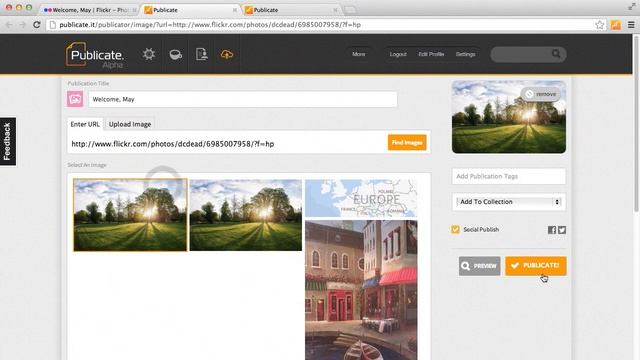Click the Publicate Alpha logo
The width and height of the screenshot is (640, 360).
click(95, 55)
